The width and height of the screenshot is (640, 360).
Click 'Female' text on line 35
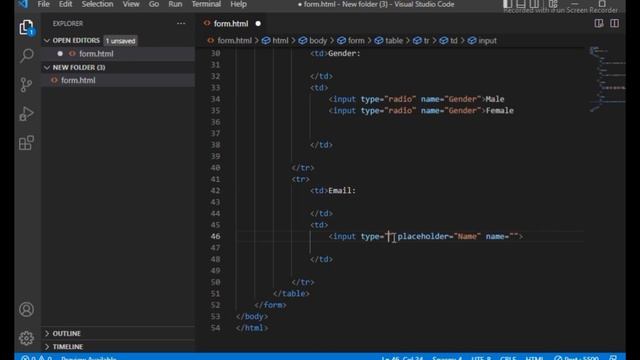click(x=500, y=111)
